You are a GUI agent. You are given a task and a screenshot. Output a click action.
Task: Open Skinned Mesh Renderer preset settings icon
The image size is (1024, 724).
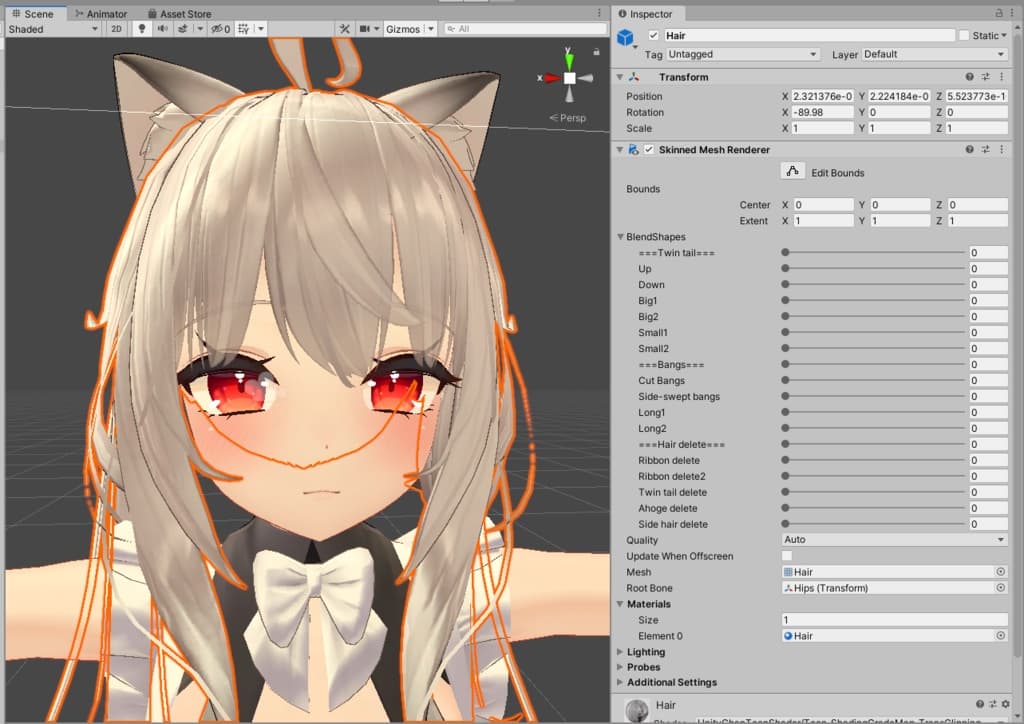[x=985, y=150]
